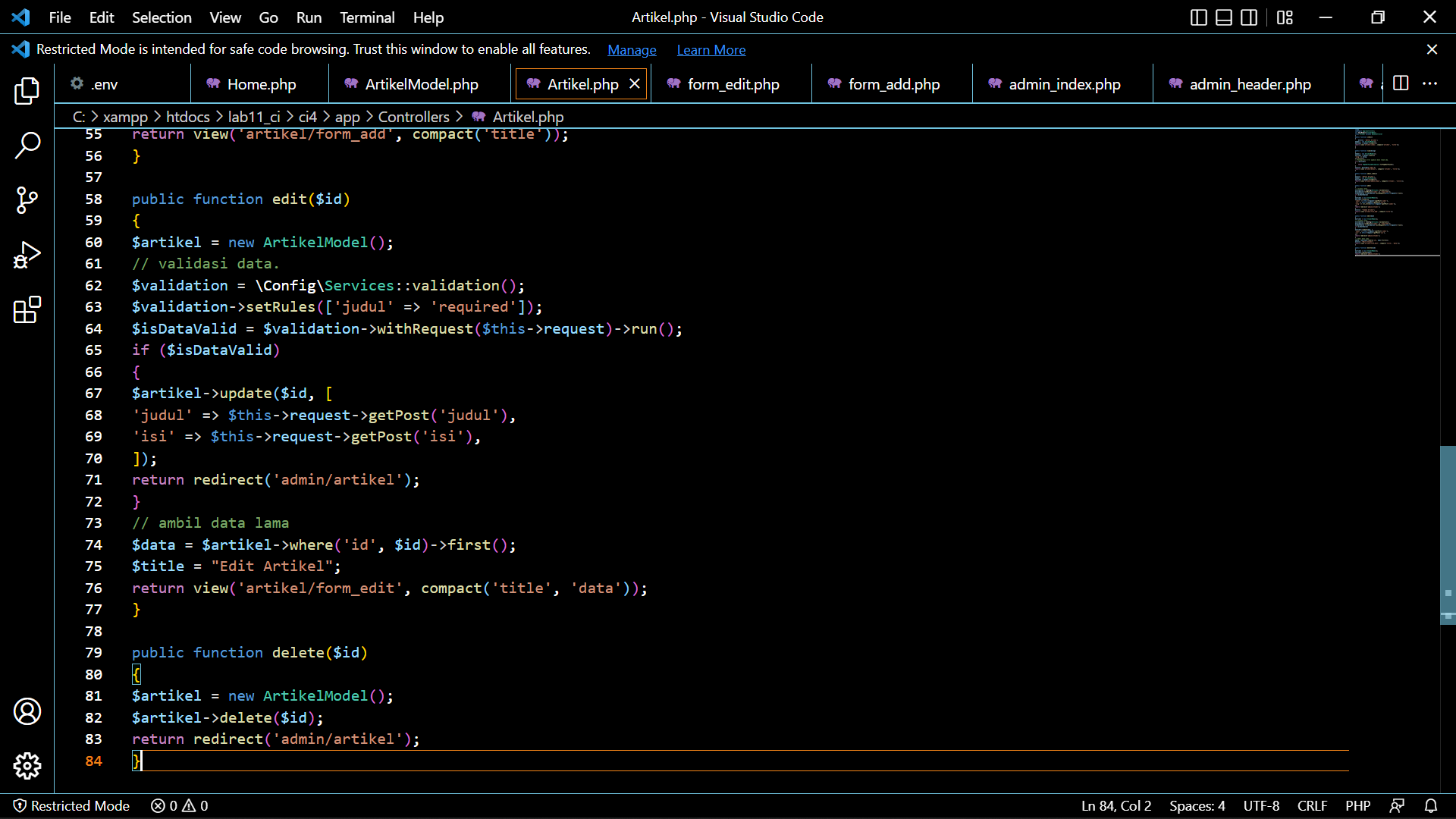Open the Learn More link

coord(711,49)
